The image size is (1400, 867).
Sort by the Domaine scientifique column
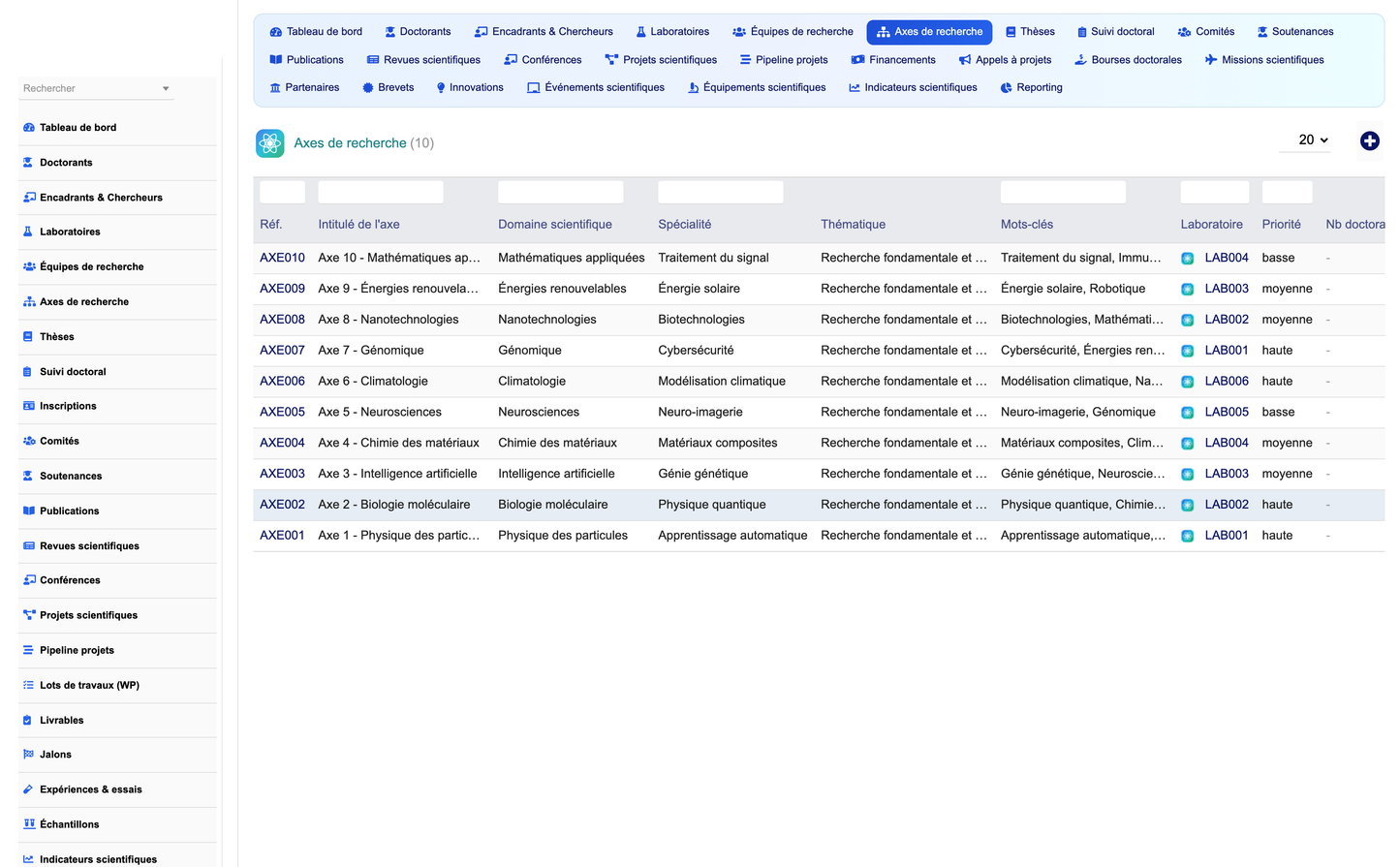(555, 225)
